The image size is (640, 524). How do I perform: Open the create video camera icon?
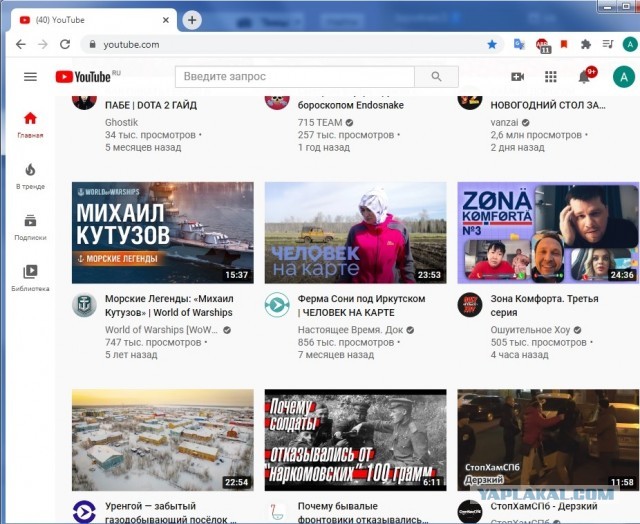517,77
